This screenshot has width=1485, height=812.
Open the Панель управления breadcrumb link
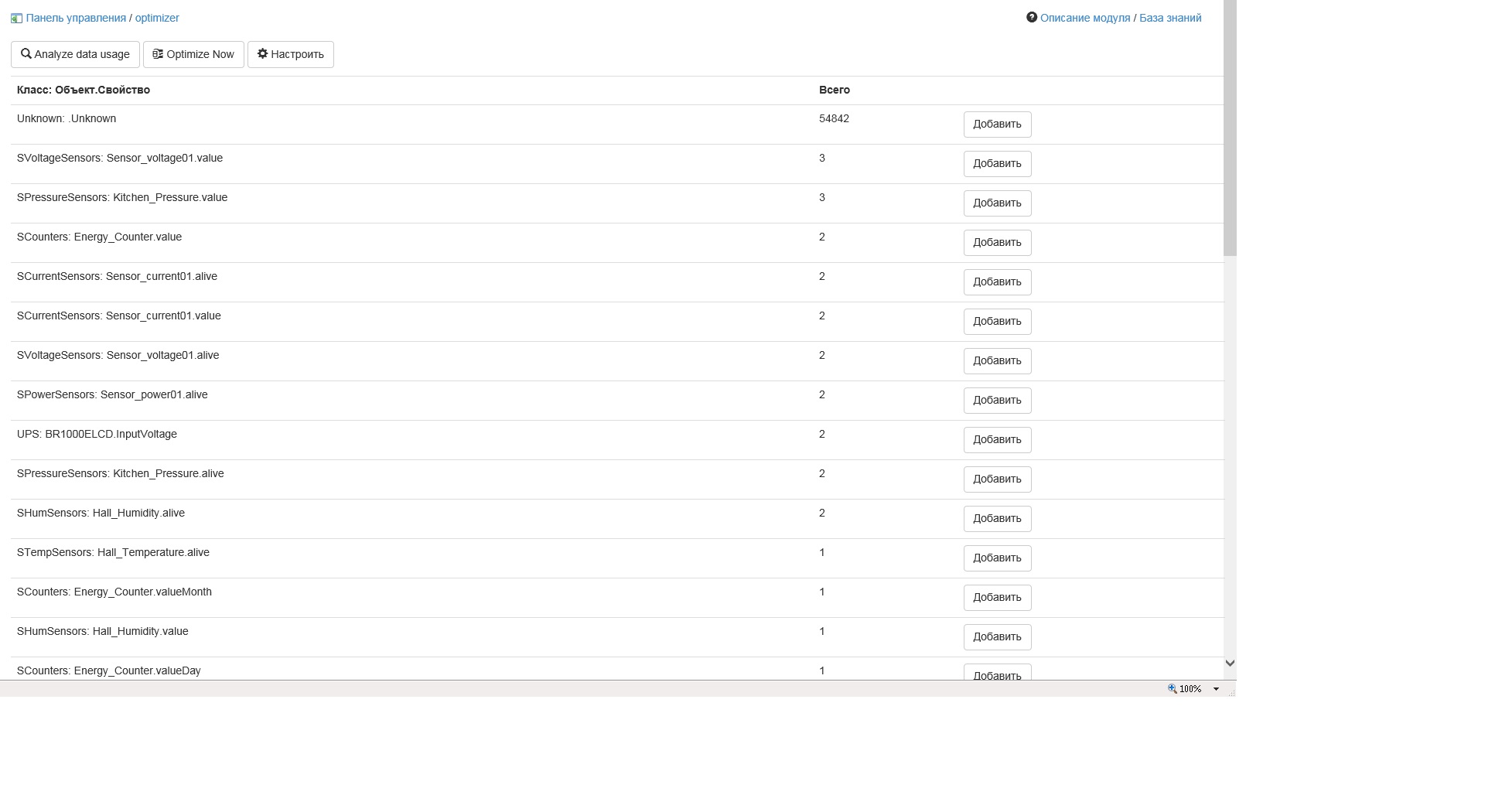click(76, 18)
